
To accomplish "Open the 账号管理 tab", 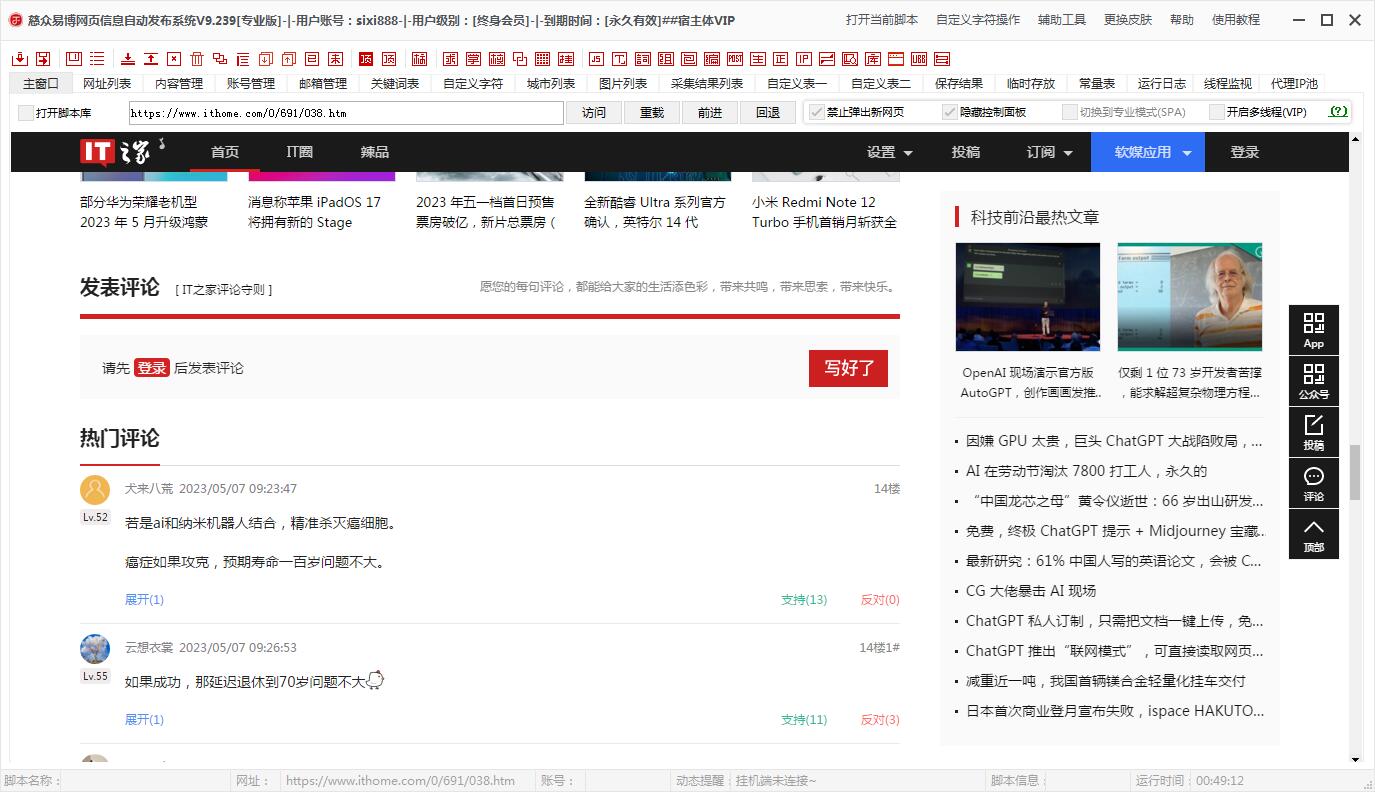I will 251,84.
